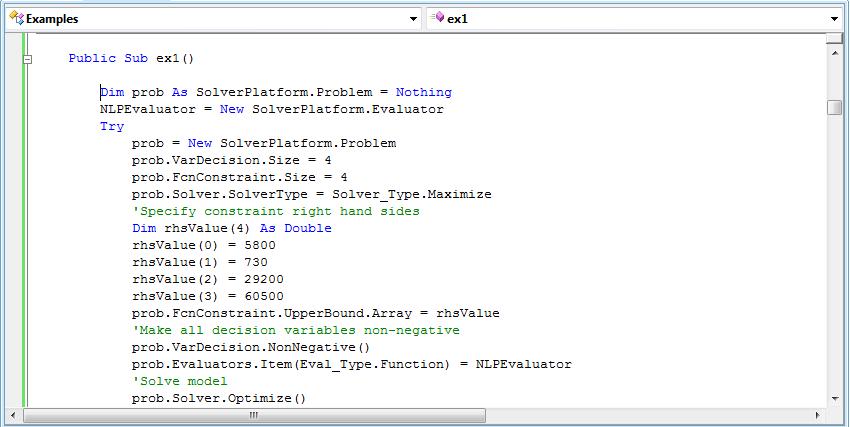Click the vertical scrollbar thumb
This screenshot has height=427, width=850.
click(x=834, y=108)
